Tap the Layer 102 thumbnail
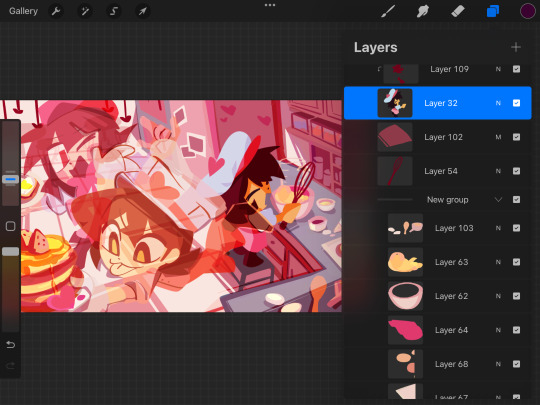540x405 pixels. point(395,137)
